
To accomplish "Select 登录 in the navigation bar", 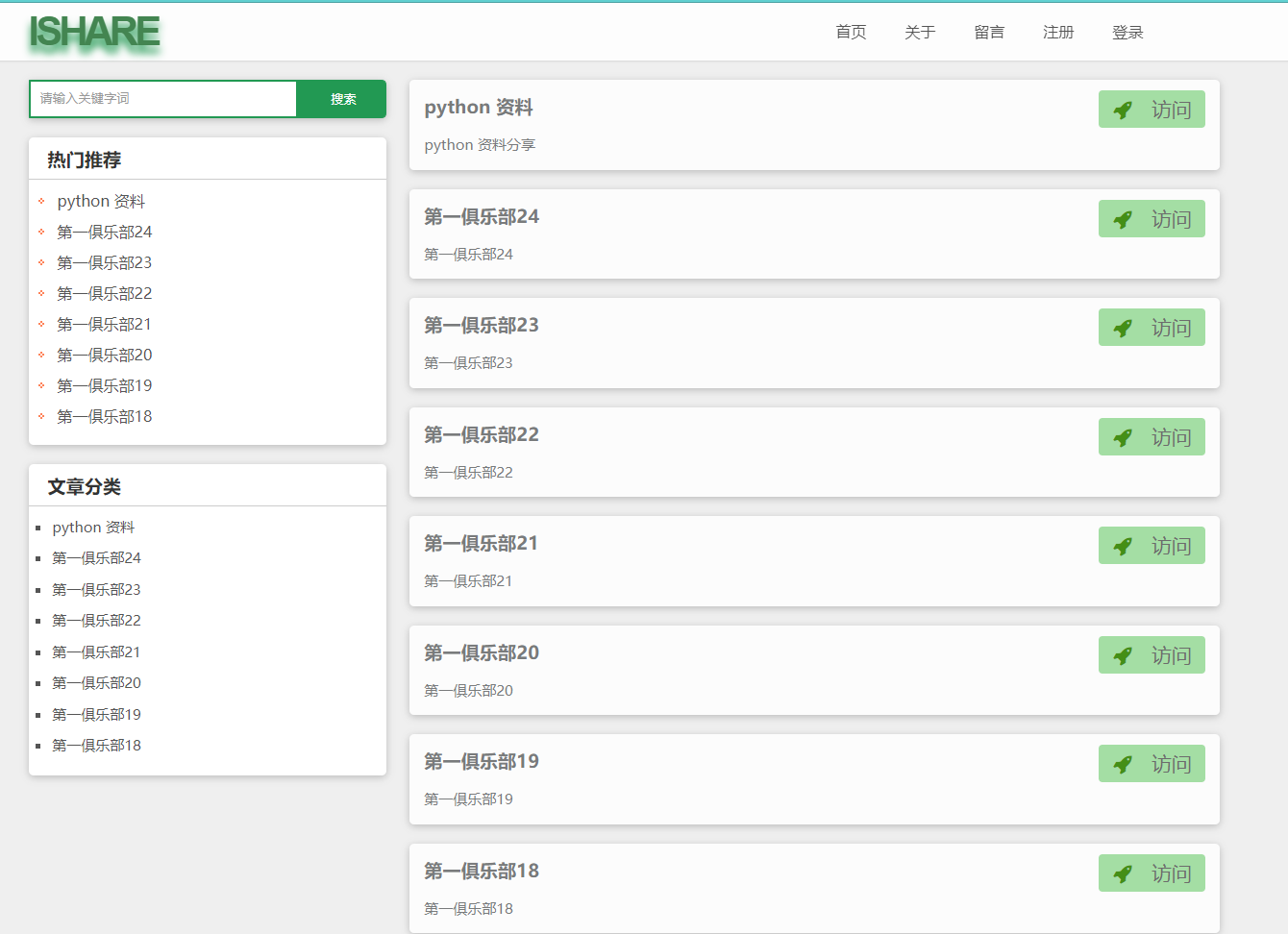I will 1127,33.
